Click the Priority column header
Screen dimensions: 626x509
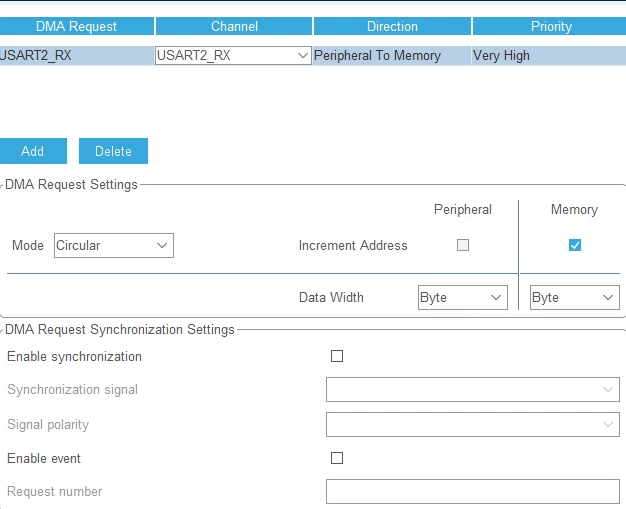click(x=550, y=26)
